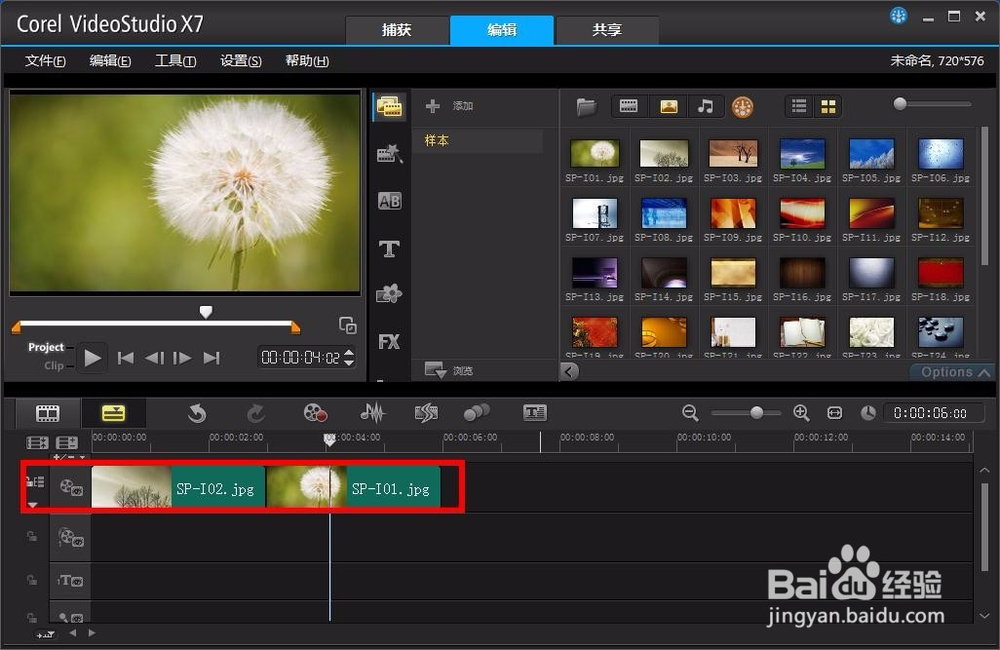This screenshot has width=1000, height=650.
Task: Select SP-I18.jpg thumbnail in library
Action: (x=940, y=273)
